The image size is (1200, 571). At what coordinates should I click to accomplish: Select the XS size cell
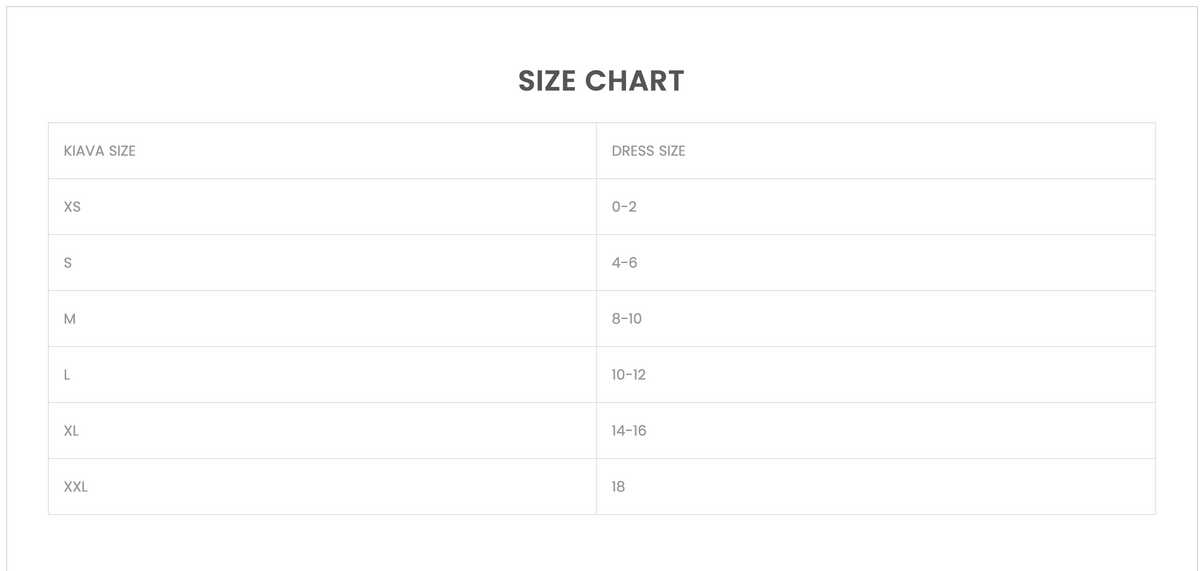point(72,207)
